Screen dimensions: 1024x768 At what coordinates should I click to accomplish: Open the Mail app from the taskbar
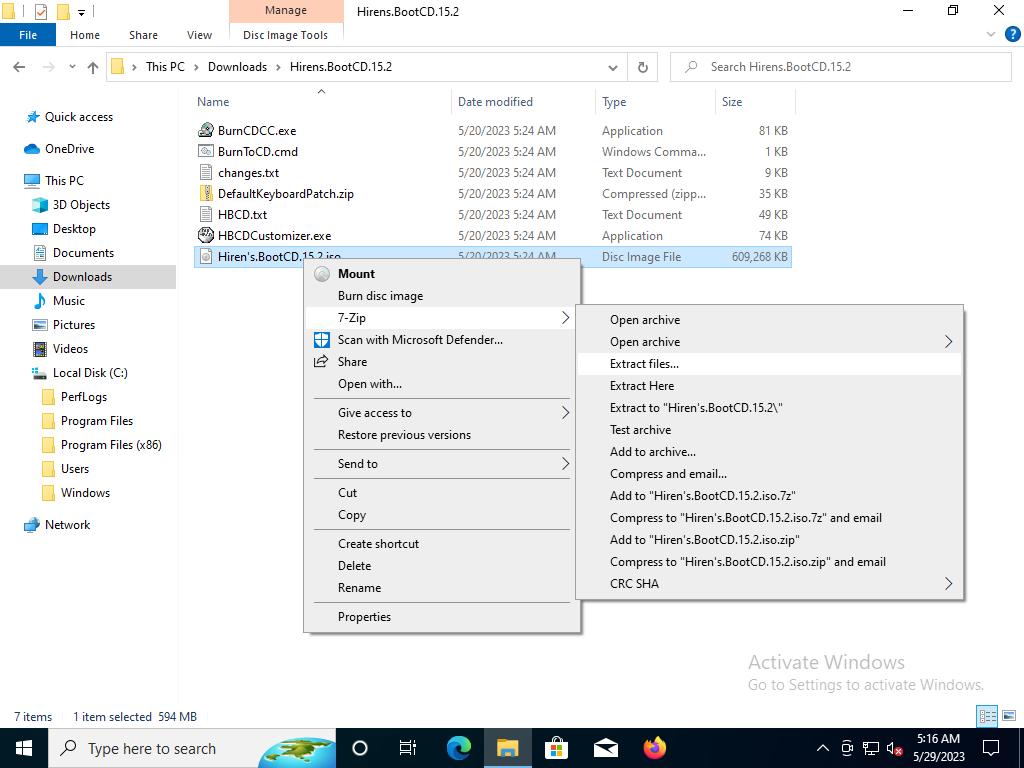pyautogui.click(x=605, y=748)
